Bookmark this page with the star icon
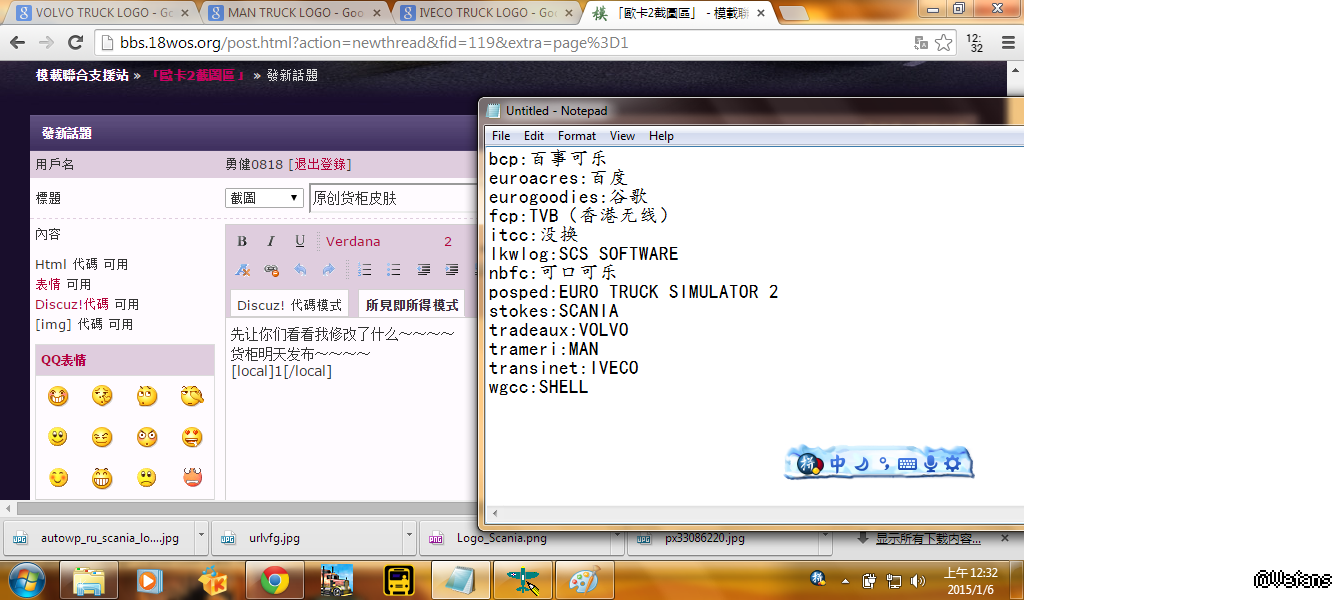 (x=943, y=43)
